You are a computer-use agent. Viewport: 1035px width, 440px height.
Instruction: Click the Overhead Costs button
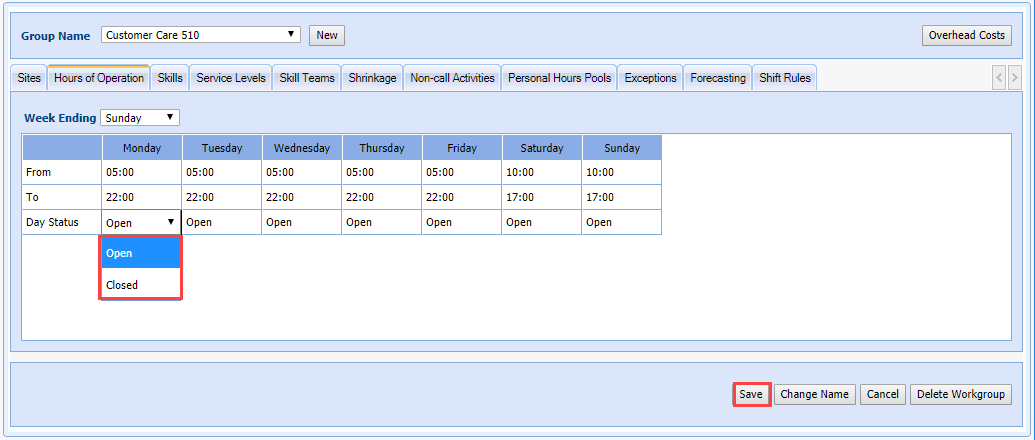click(x=966, y=35)
